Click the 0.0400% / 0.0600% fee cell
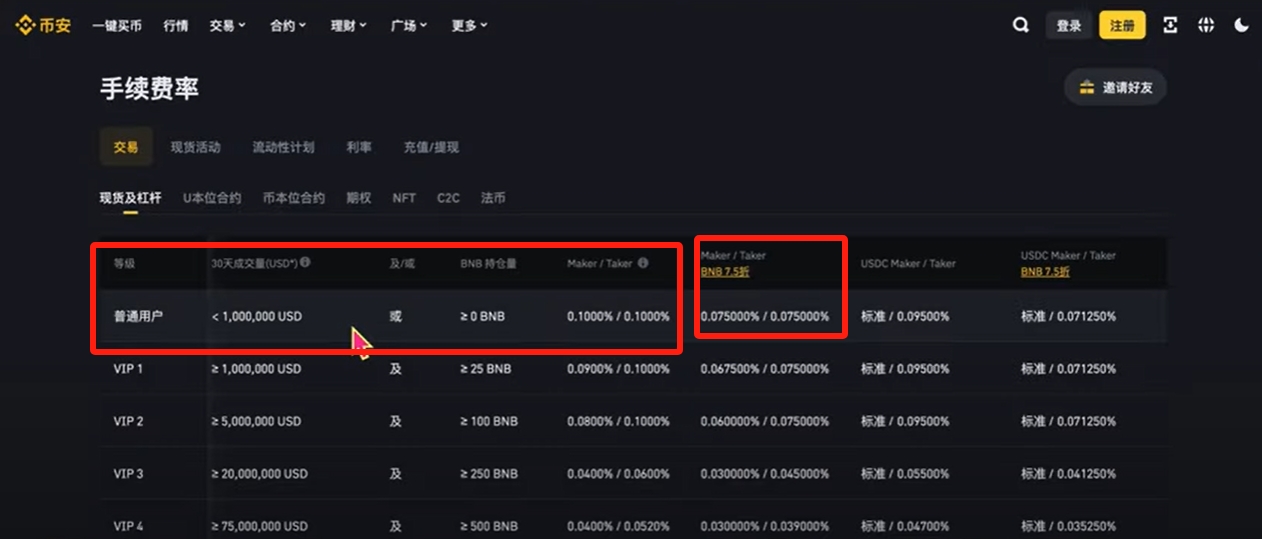 click(x=618, y=473)
